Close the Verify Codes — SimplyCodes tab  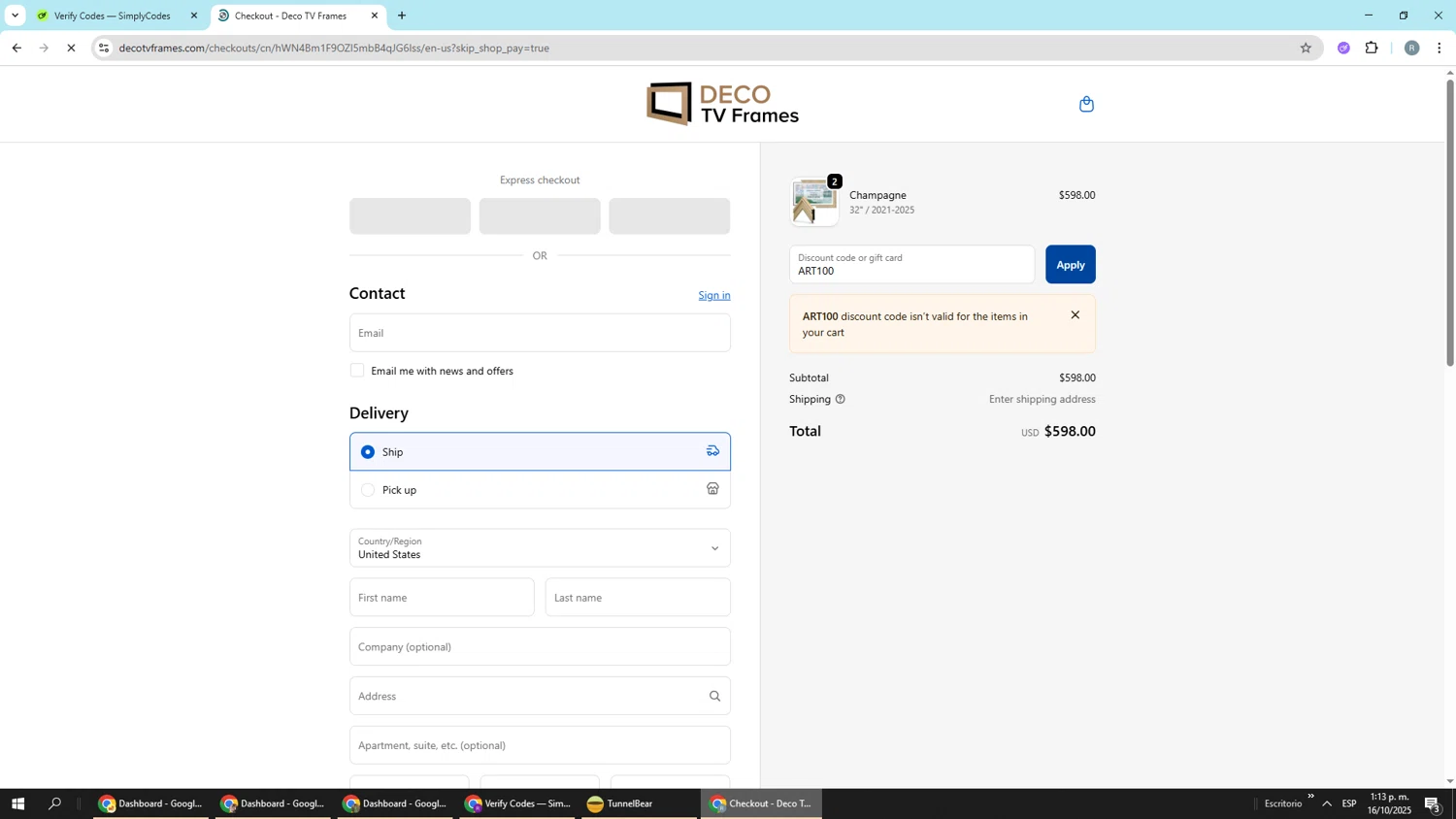(x=194, y=16)
